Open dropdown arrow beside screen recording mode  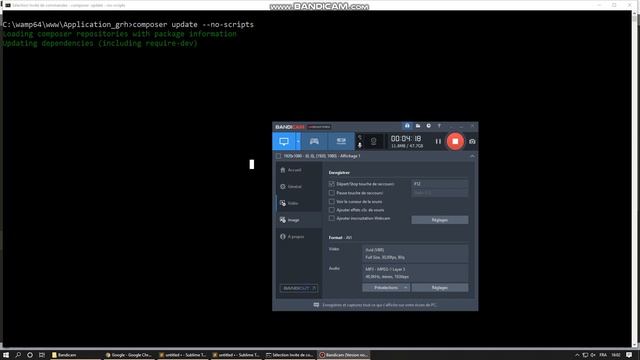pos(298,141)
